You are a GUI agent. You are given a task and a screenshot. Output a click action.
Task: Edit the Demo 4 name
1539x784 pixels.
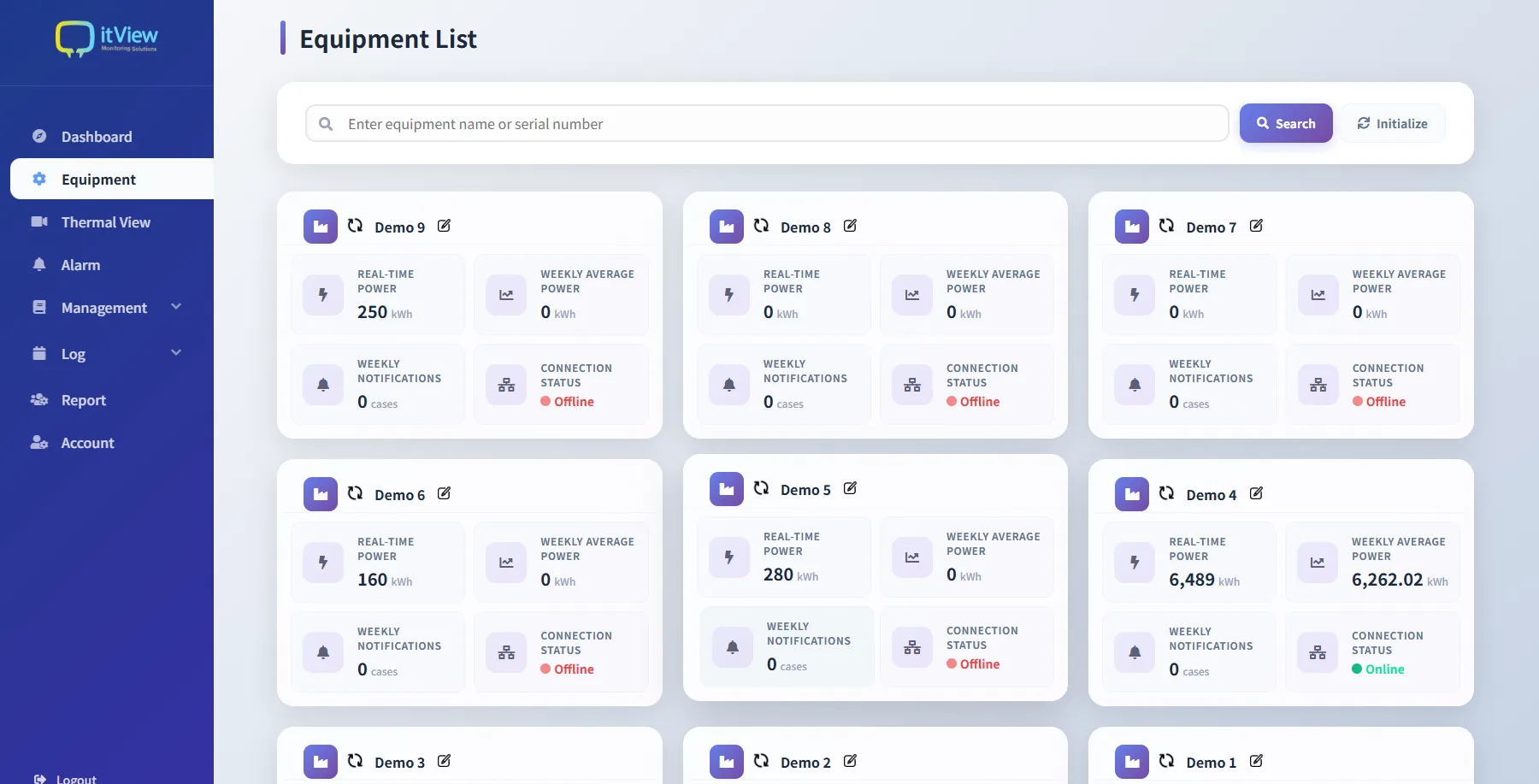point(1256,493)
